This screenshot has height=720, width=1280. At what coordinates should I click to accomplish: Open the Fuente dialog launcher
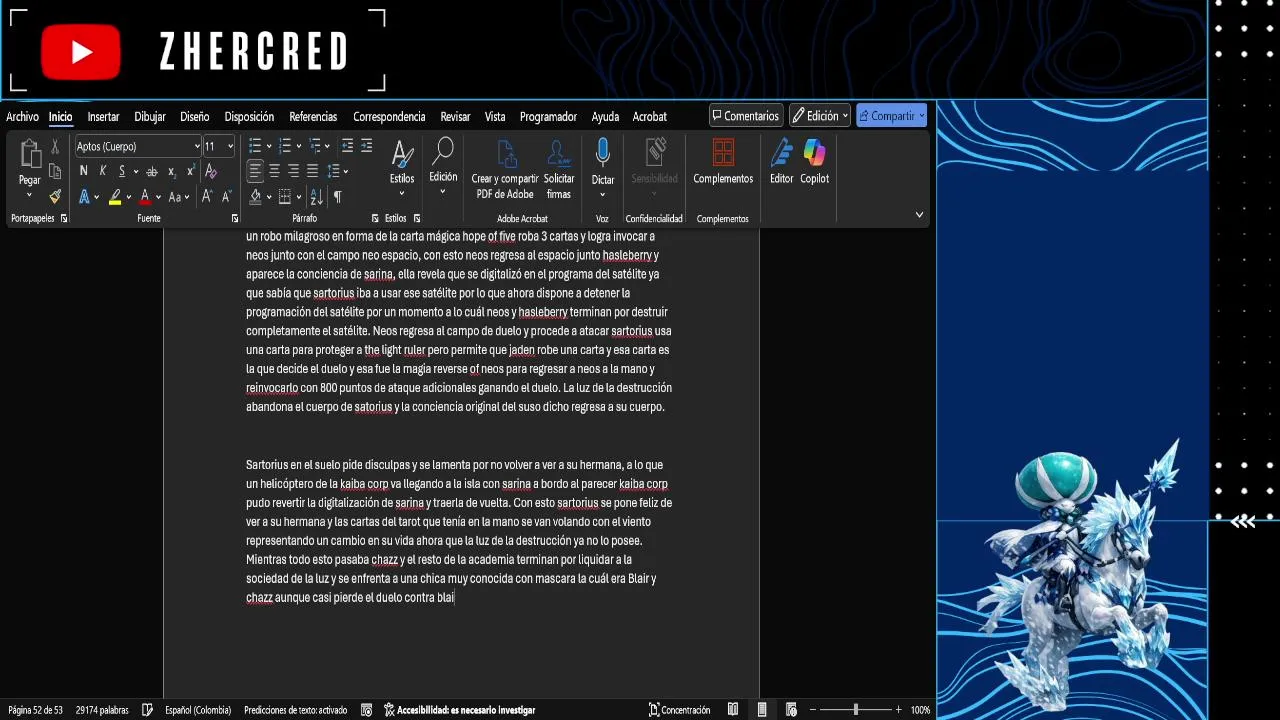coord(235,218)
